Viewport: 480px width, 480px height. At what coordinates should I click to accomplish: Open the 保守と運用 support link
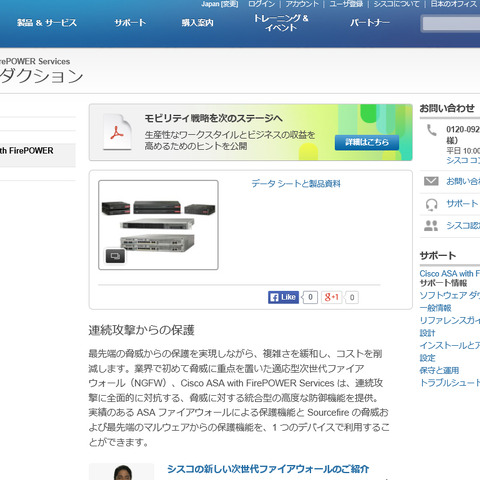tap(439, 370)
